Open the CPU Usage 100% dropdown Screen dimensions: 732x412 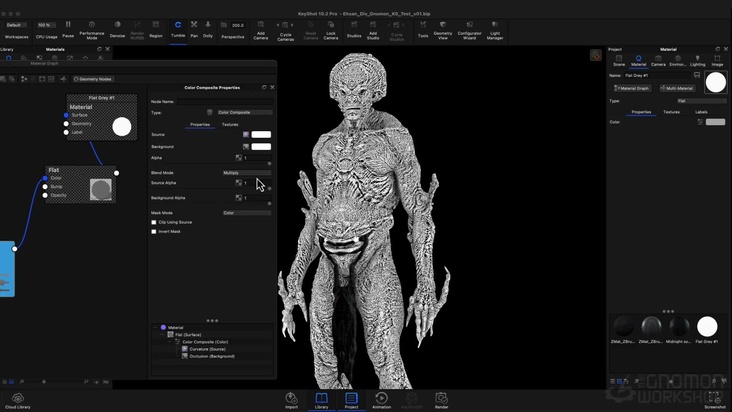tap(46, 25)
